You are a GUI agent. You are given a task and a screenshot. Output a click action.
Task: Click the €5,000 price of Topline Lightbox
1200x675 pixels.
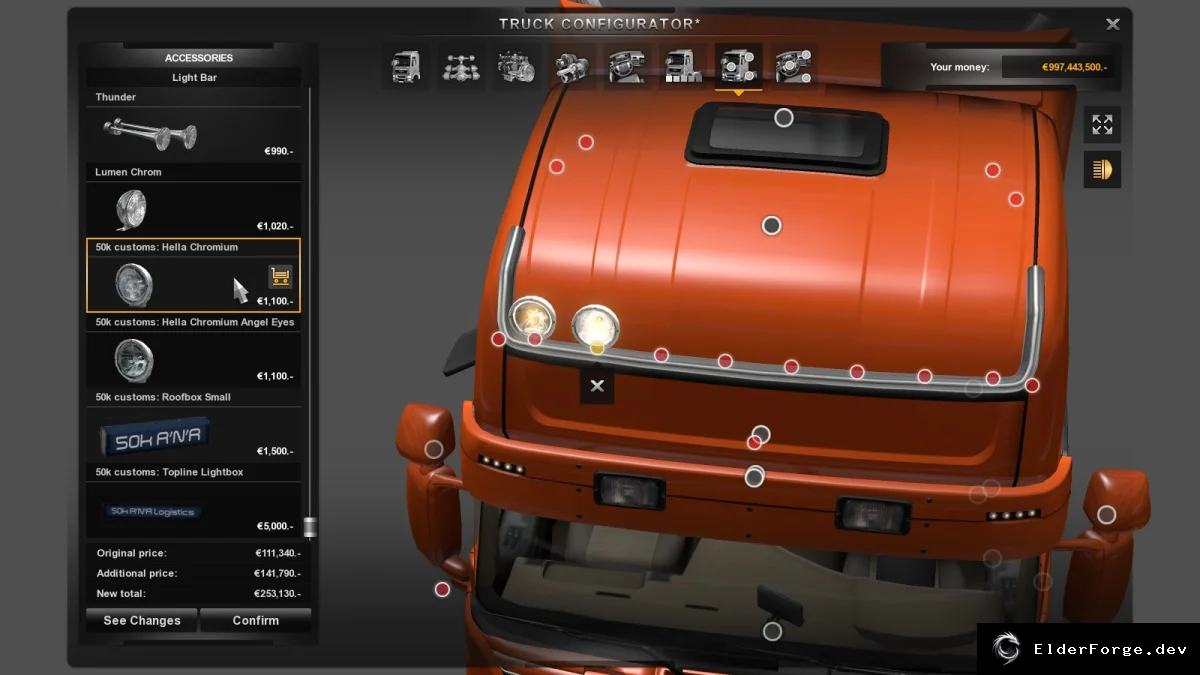[275, 526]
